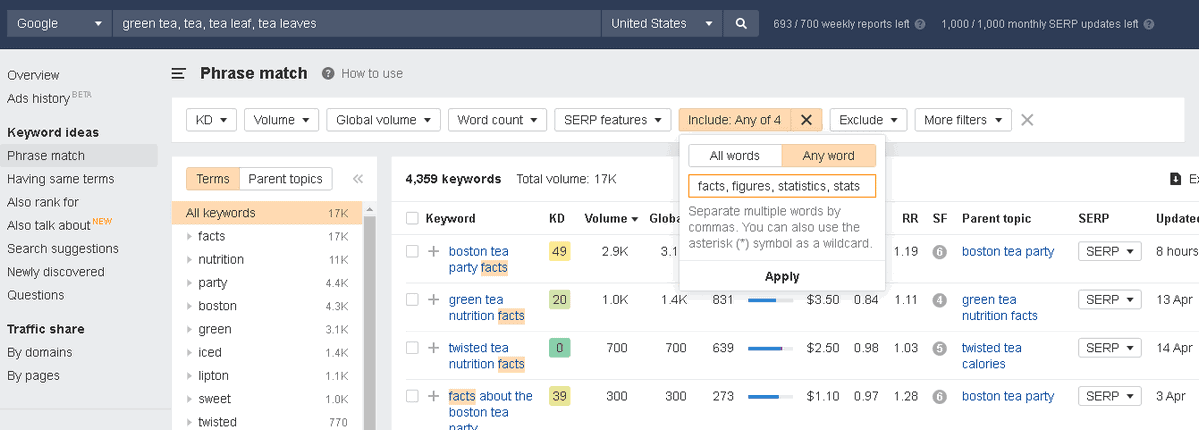Screen dimensions: 1199x430
Task: Open Also talk about report
Action: (49, 226)
